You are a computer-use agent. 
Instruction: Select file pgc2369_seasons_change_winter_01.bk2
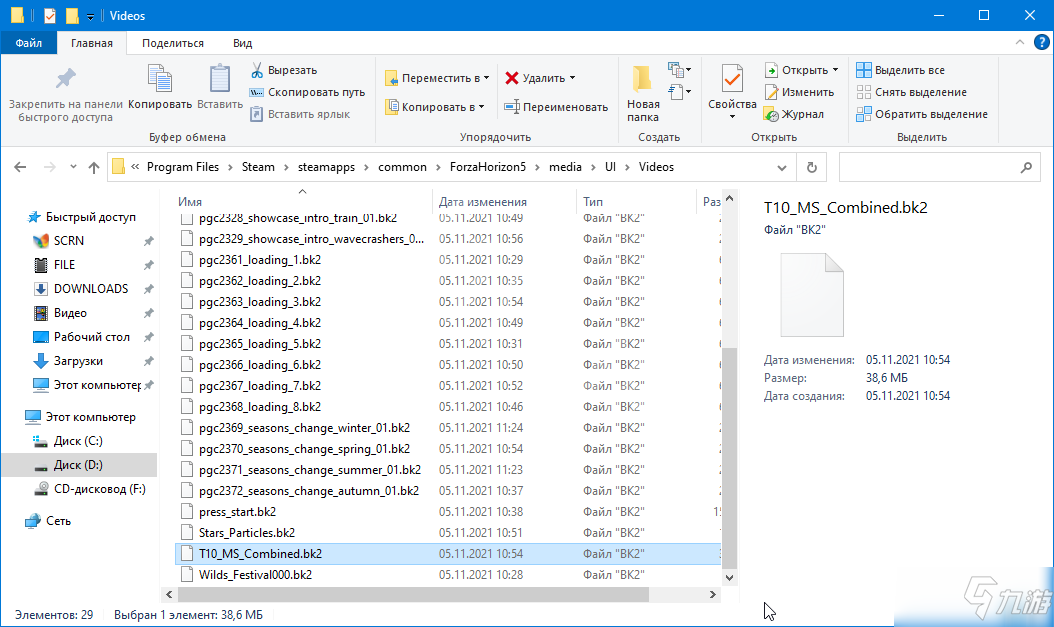304,428
